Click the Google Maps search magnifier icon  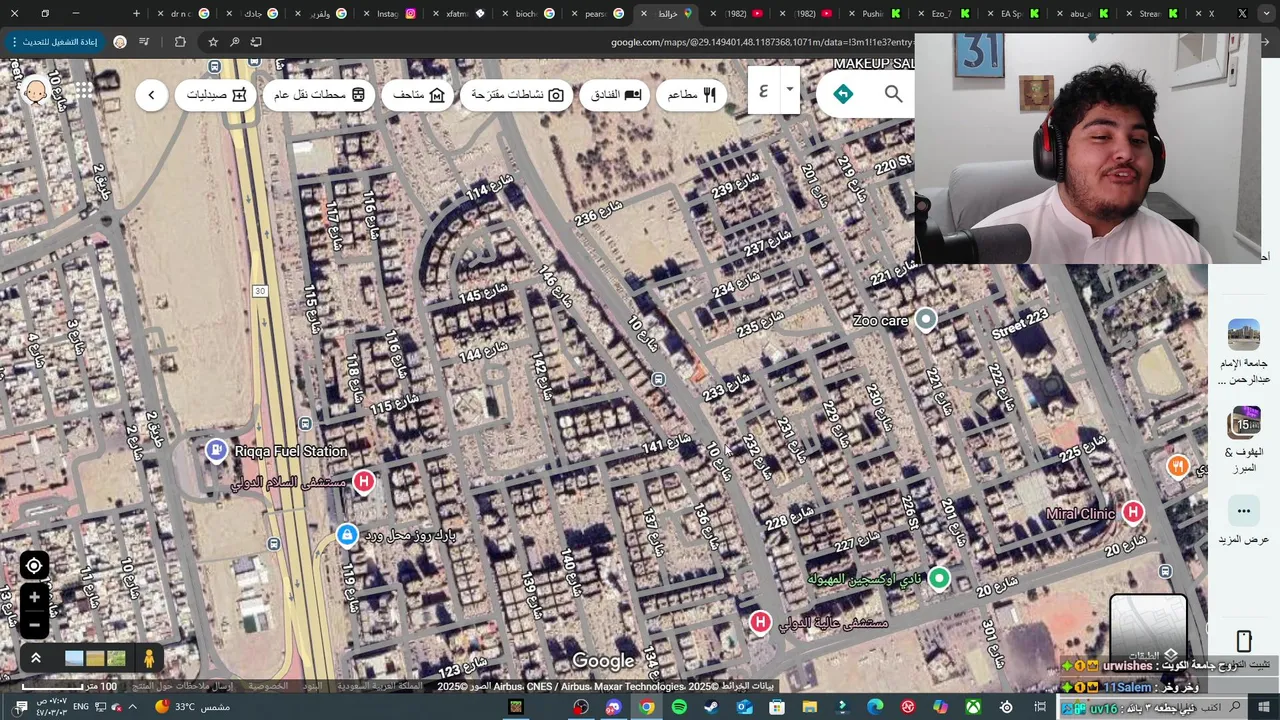click(893, 94)
